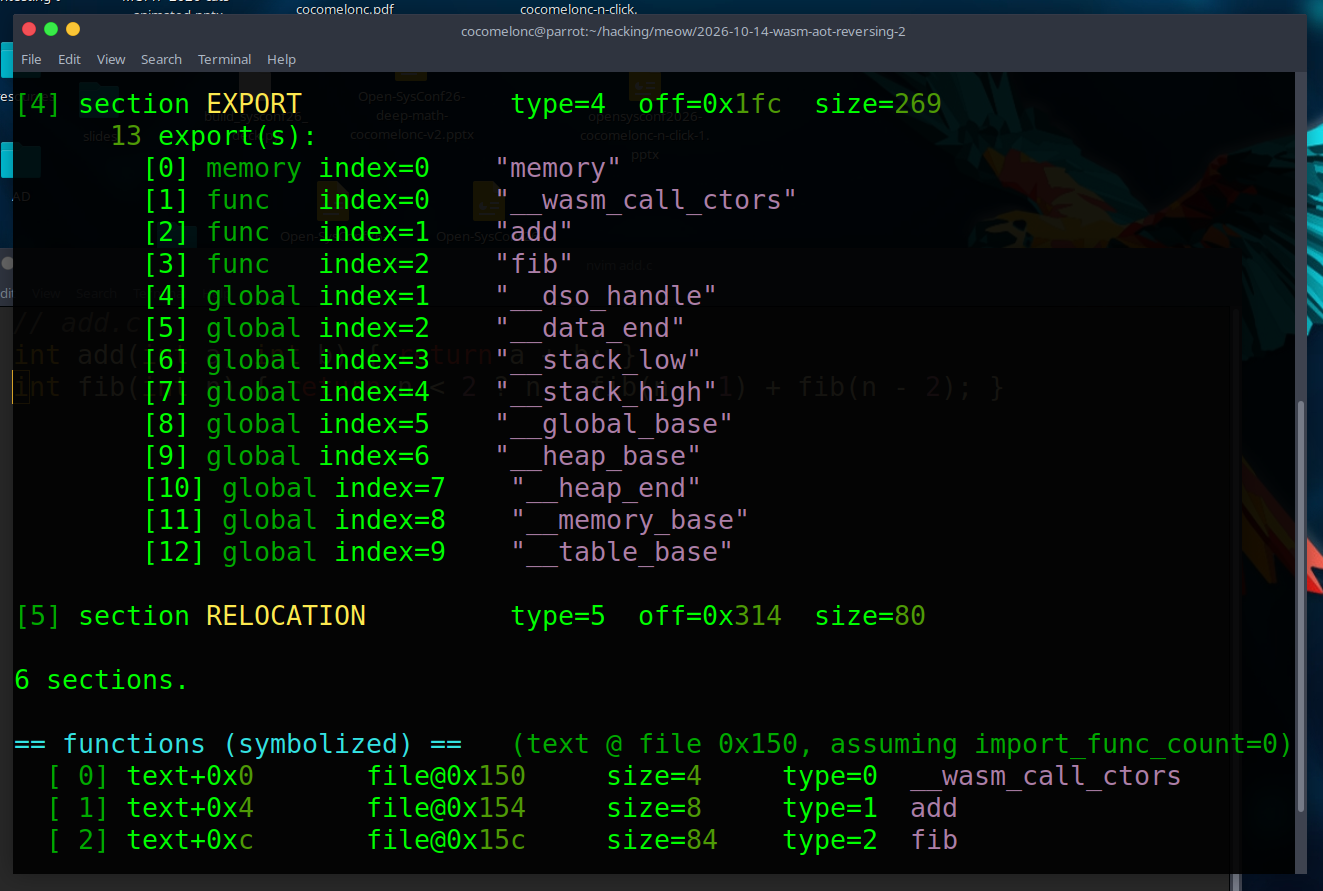1323x891 pixels.
Task: Open the Edit menu
Action: pyautogui.click(x=69, y=59)
